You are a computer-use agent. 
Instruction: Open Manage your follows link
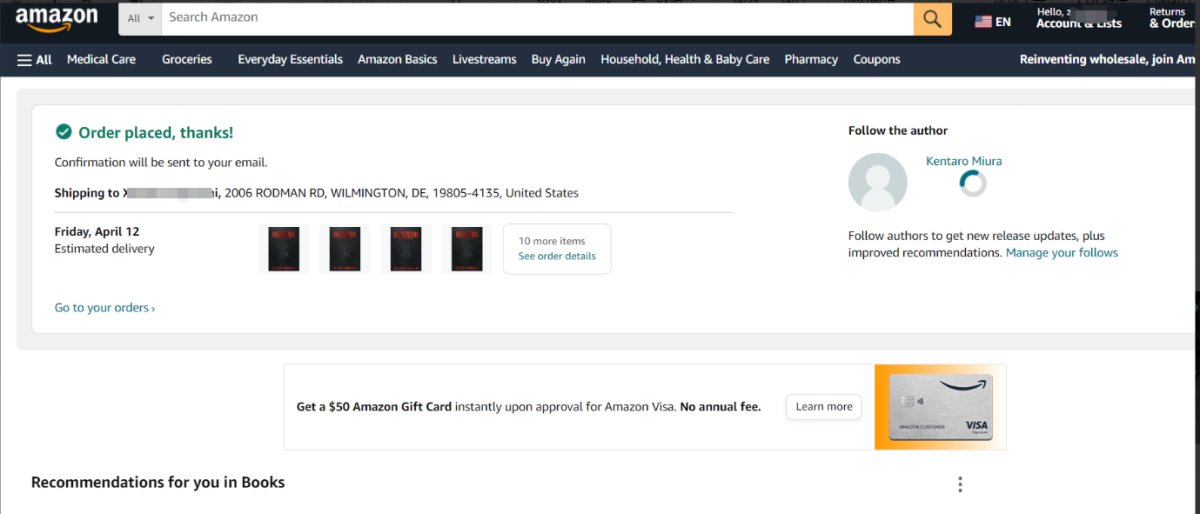tap(1062, 253)
